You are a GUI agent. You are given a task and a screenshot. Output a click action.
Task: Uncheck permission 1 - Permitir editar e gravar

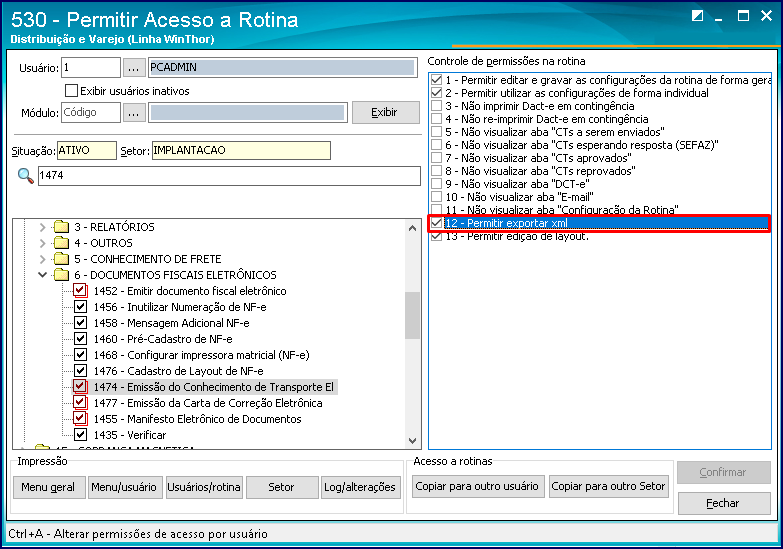pos(437,80)
